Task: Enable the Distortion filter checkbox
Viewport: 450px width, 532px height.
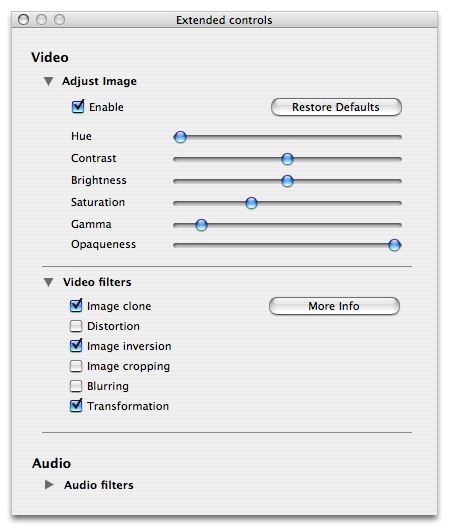Action: [76, 326]
